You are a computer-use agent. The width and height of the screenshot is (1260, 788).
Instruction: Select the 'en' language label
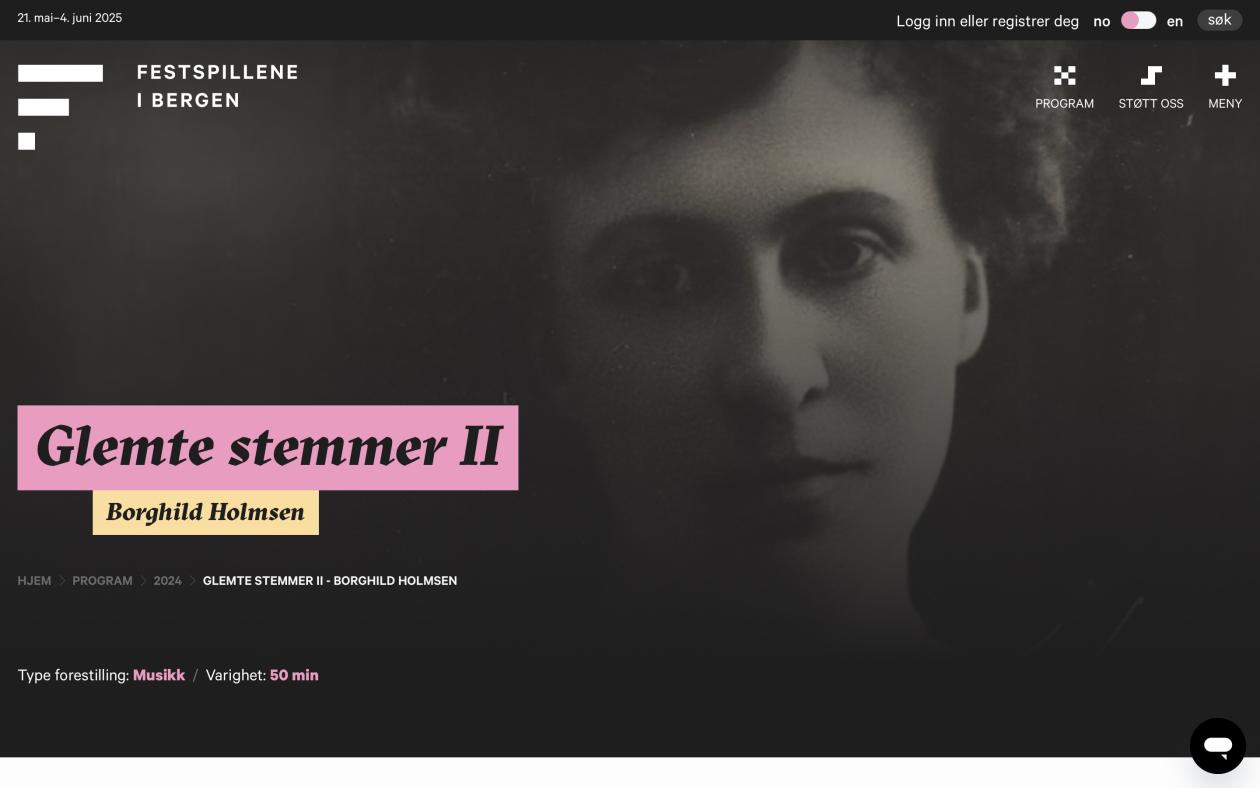[1175, 21]
